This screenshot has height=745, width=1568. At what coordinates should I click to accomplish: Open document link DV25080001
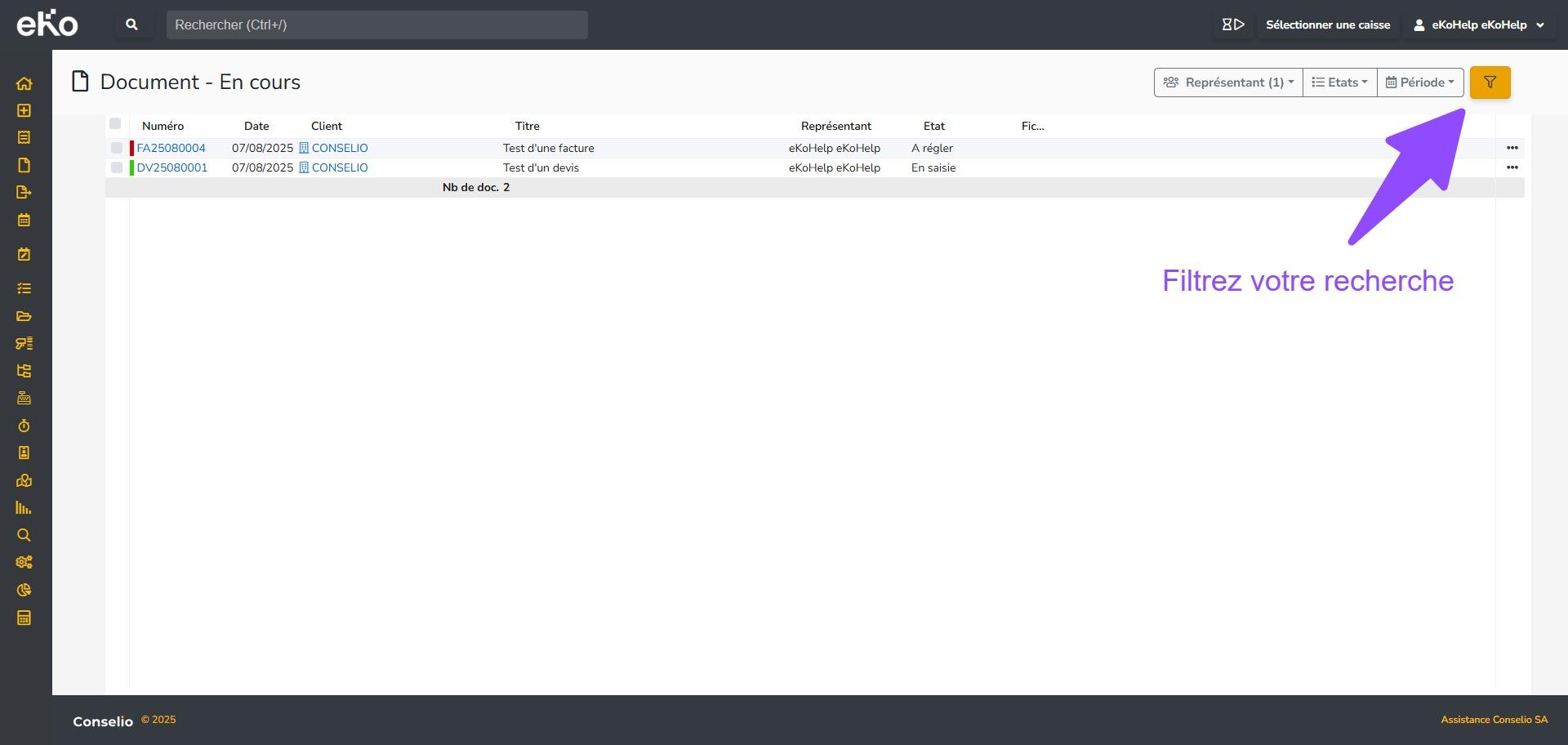click(x=172, y=167)
